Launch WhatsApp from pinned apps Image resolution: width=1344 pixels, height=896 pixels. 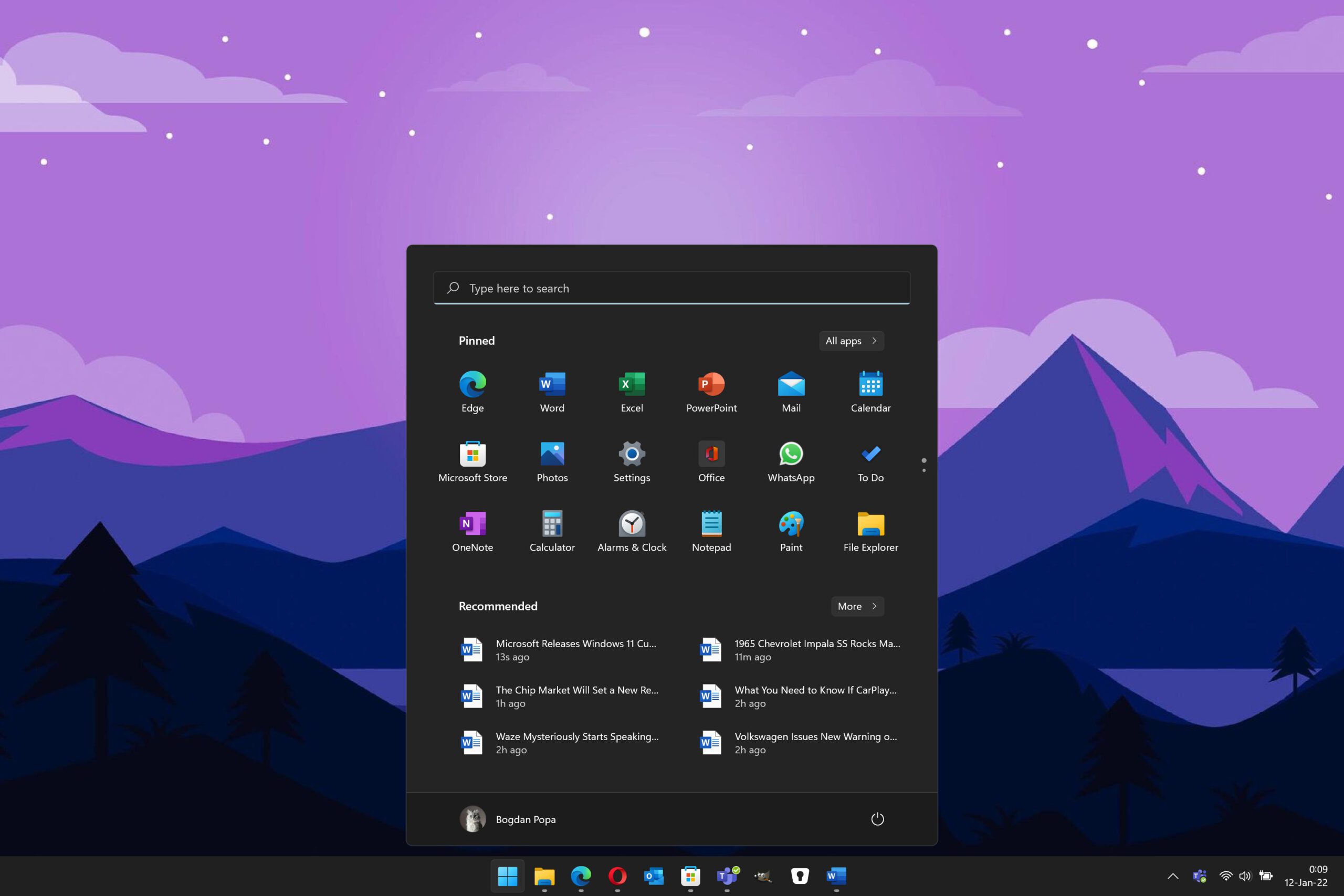tap(791, 461)
